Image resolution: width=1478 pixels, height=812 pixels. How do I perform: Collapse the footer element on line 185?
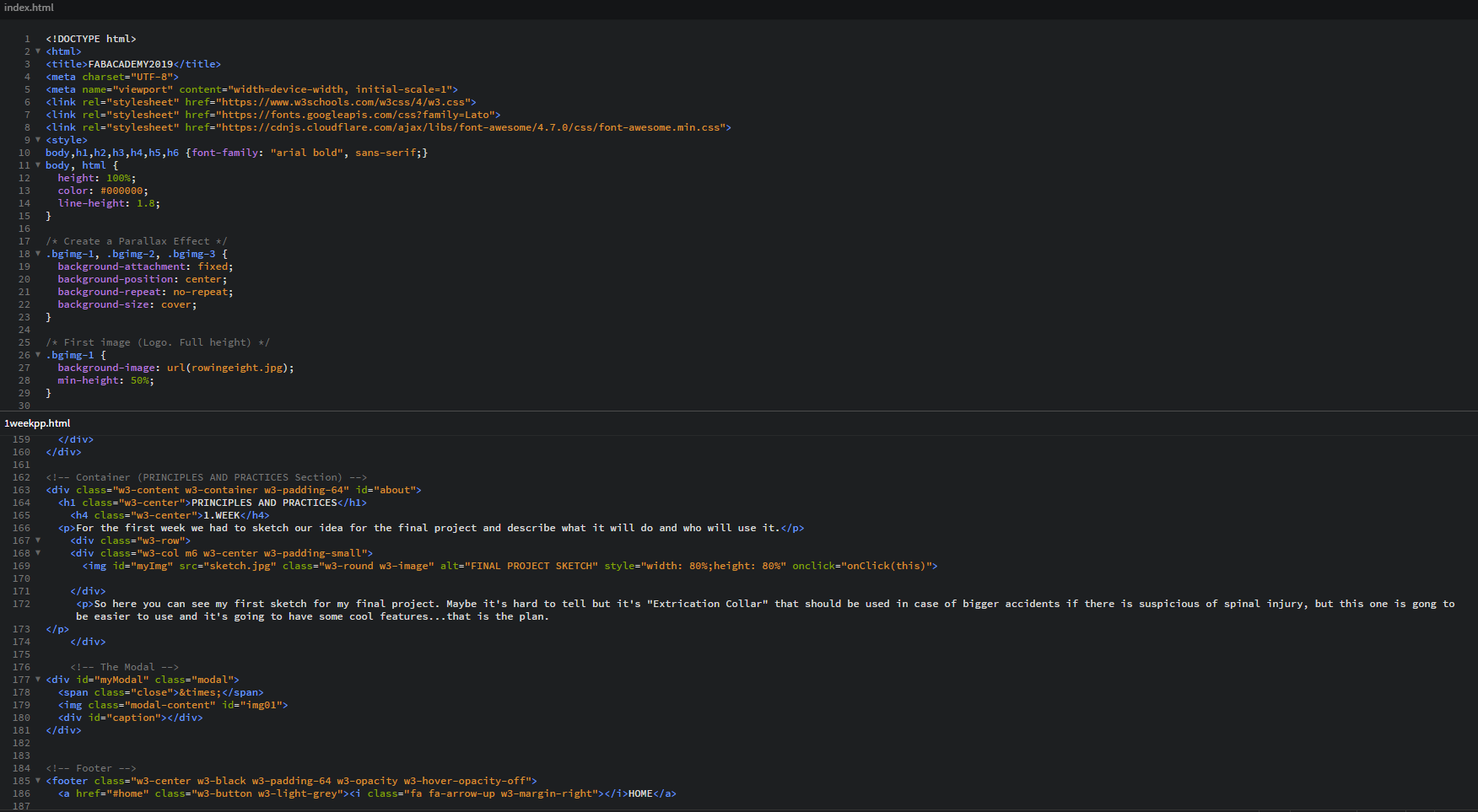click(37, 780)
